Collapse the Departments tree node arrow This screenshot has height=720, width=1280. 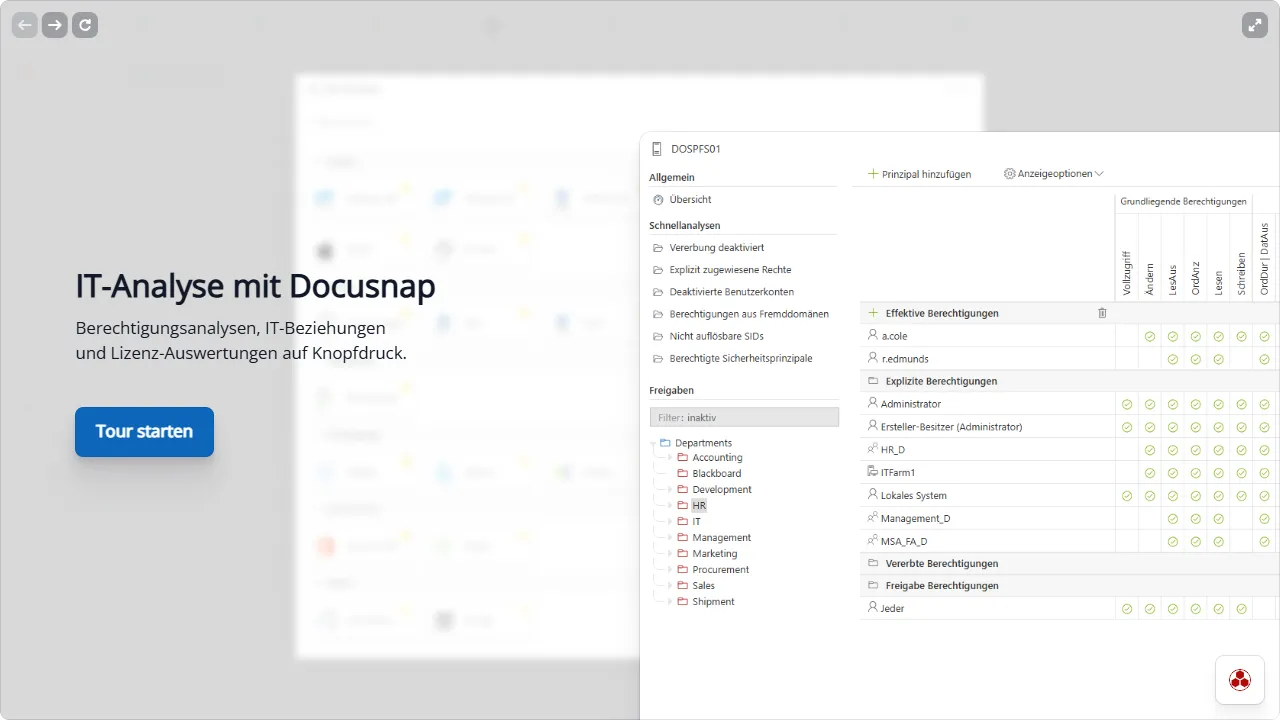click(x=653, y=442)
